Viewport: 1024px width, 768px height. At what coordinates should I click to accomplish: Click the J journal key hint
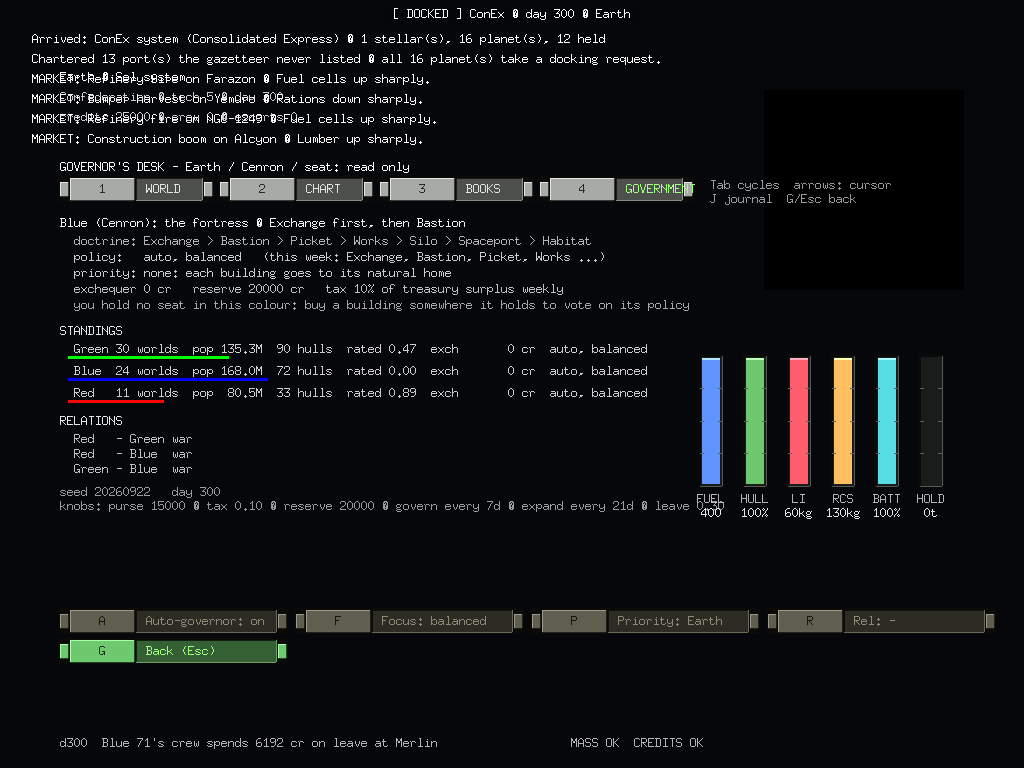pyautogui.click(x=741, y=199)
